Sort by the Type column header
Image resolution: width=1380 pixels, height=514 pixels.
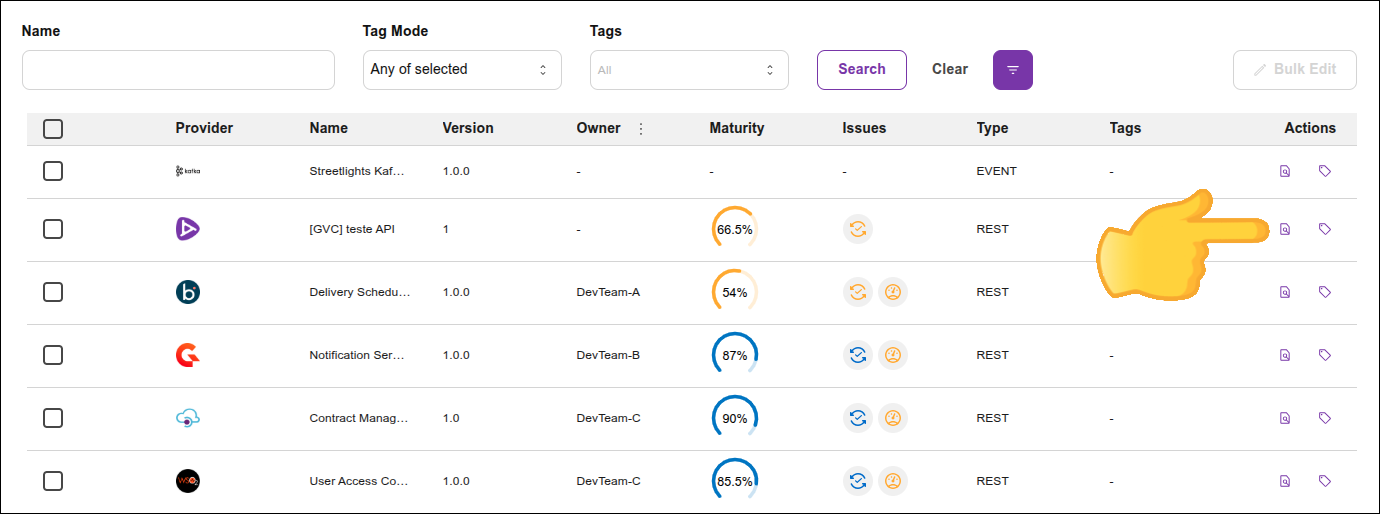click(992, 128)
